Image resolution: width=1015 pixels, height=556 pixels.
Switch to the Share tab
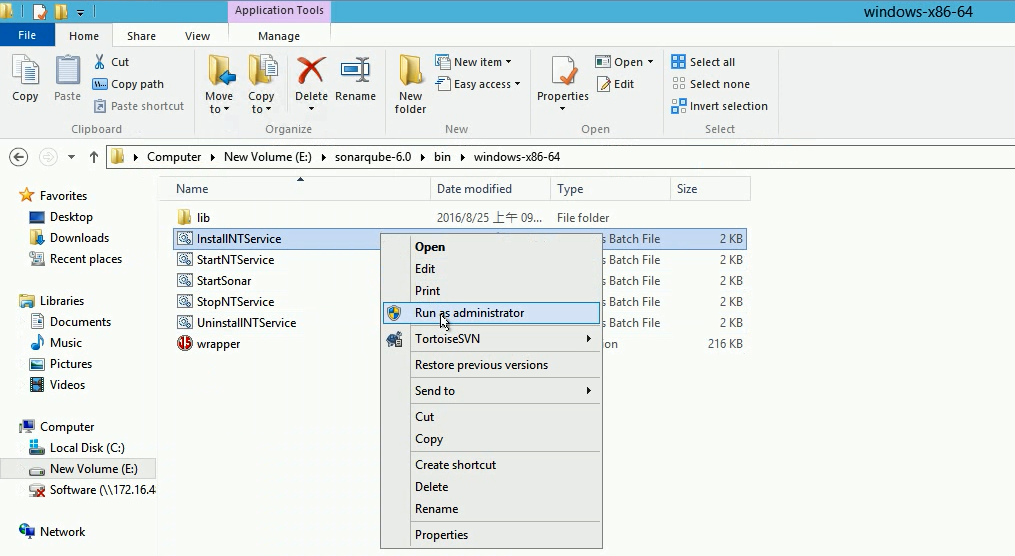tap(141, 36)
